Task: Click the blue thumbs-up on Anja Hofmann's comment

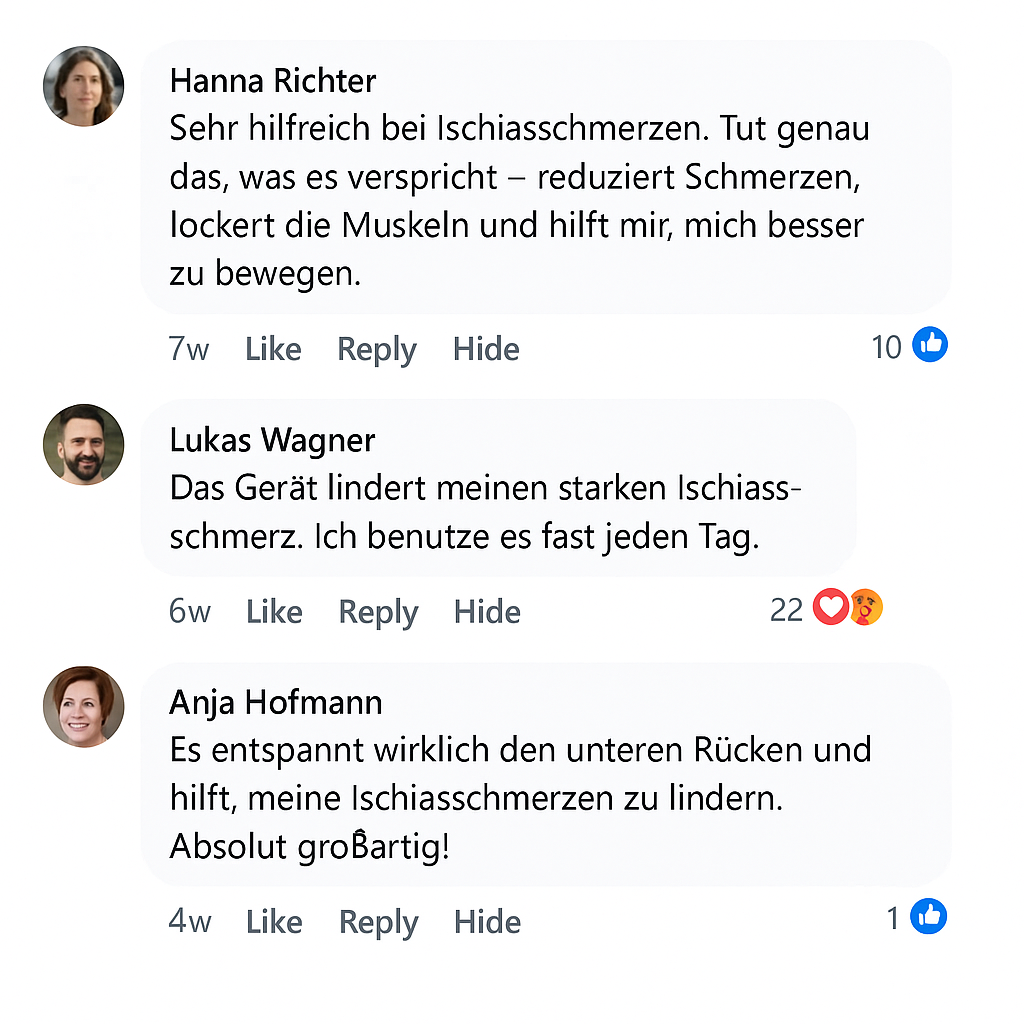Action: click(x=930, y=917)
